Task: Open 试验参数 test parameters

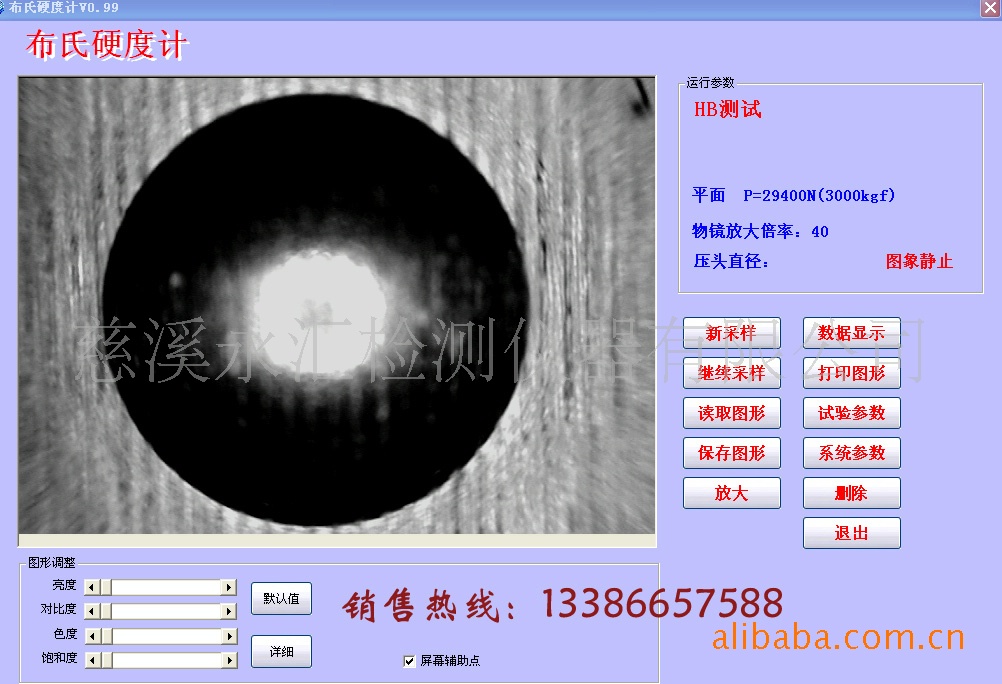Action: [851, 413]
